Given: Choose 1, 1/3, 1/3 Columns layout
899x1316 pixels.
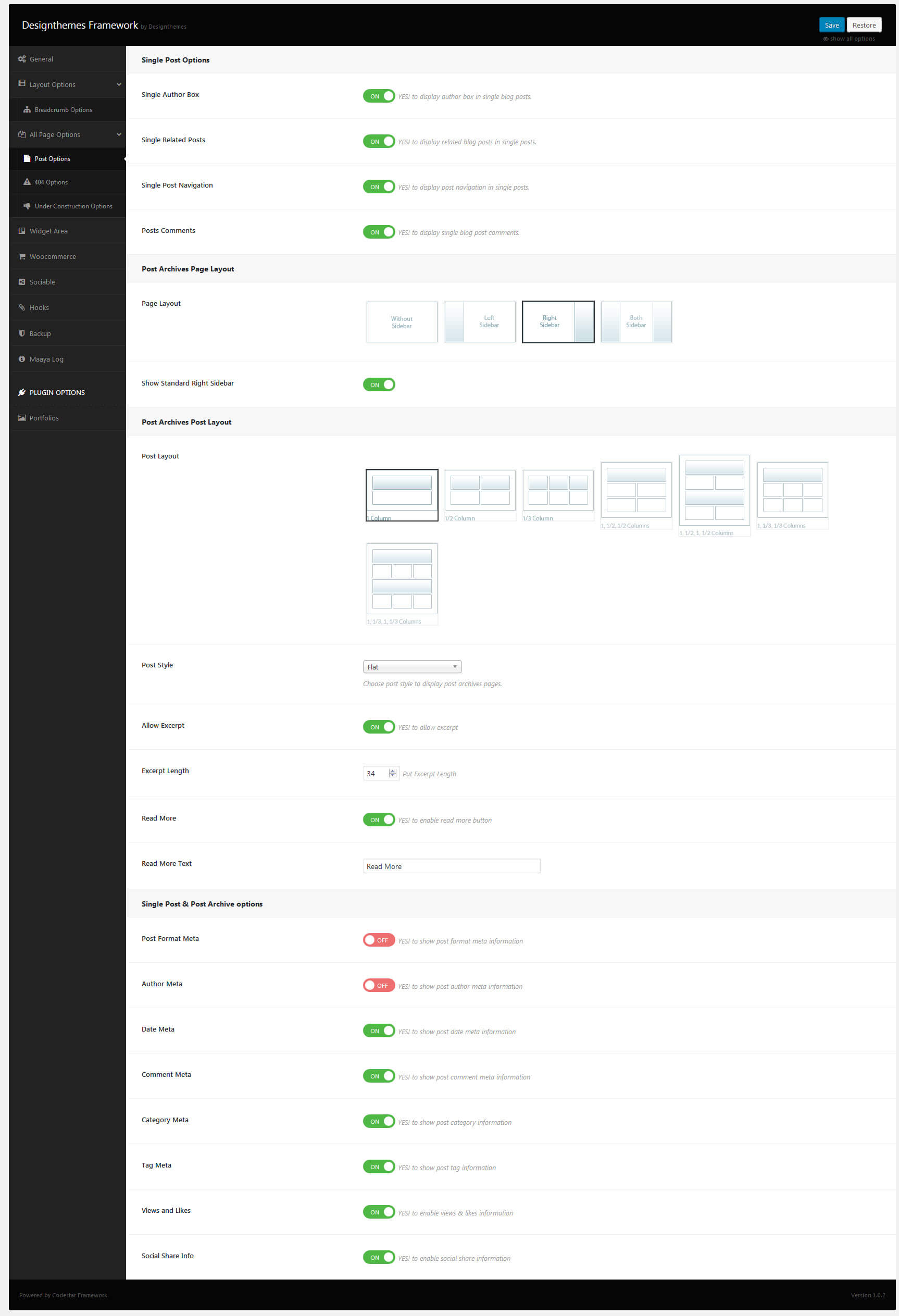Looking at the screenshot, I should pos(793,495).
